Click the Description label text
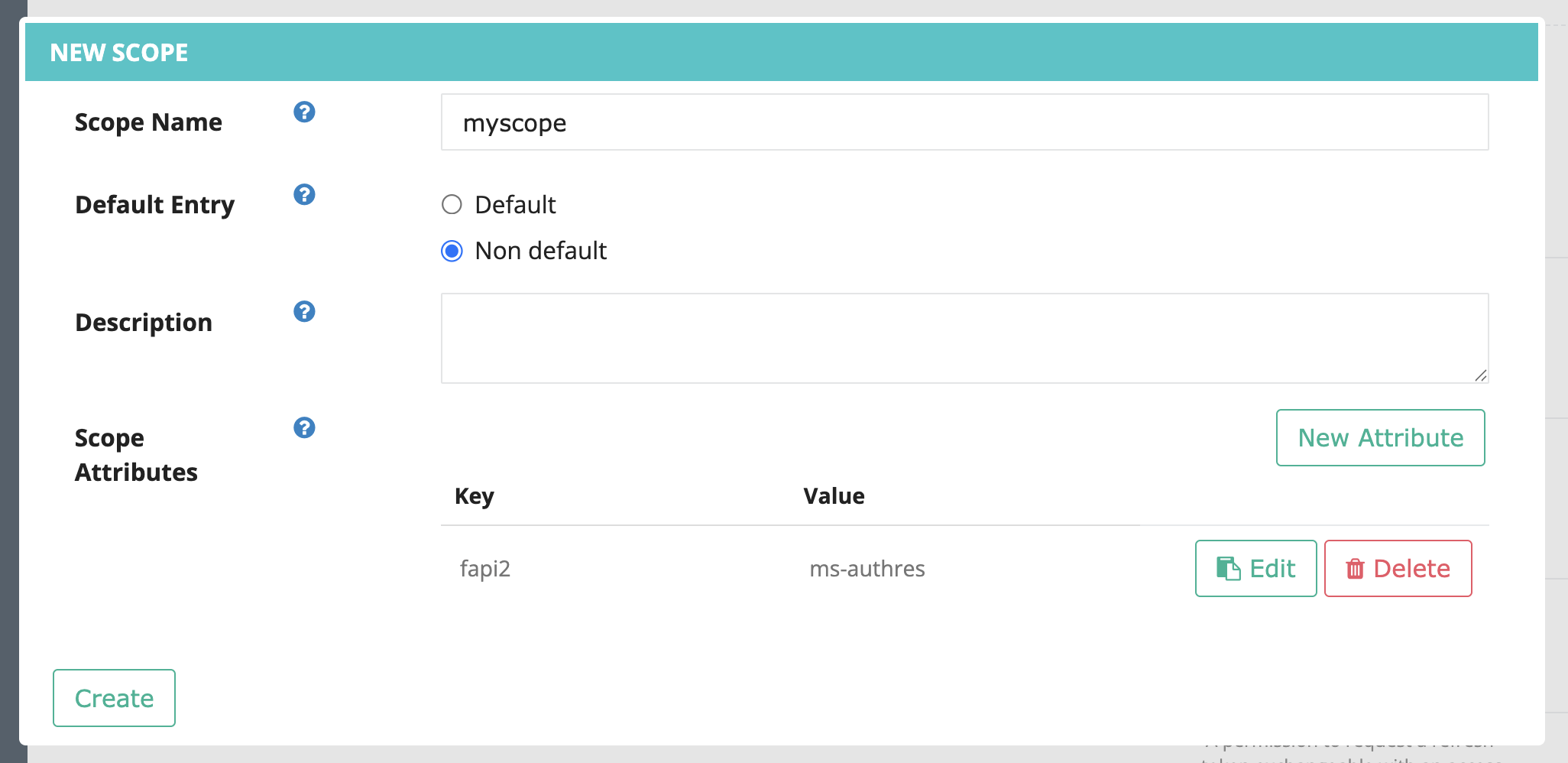1568x763 pixels. coord(144,323)
